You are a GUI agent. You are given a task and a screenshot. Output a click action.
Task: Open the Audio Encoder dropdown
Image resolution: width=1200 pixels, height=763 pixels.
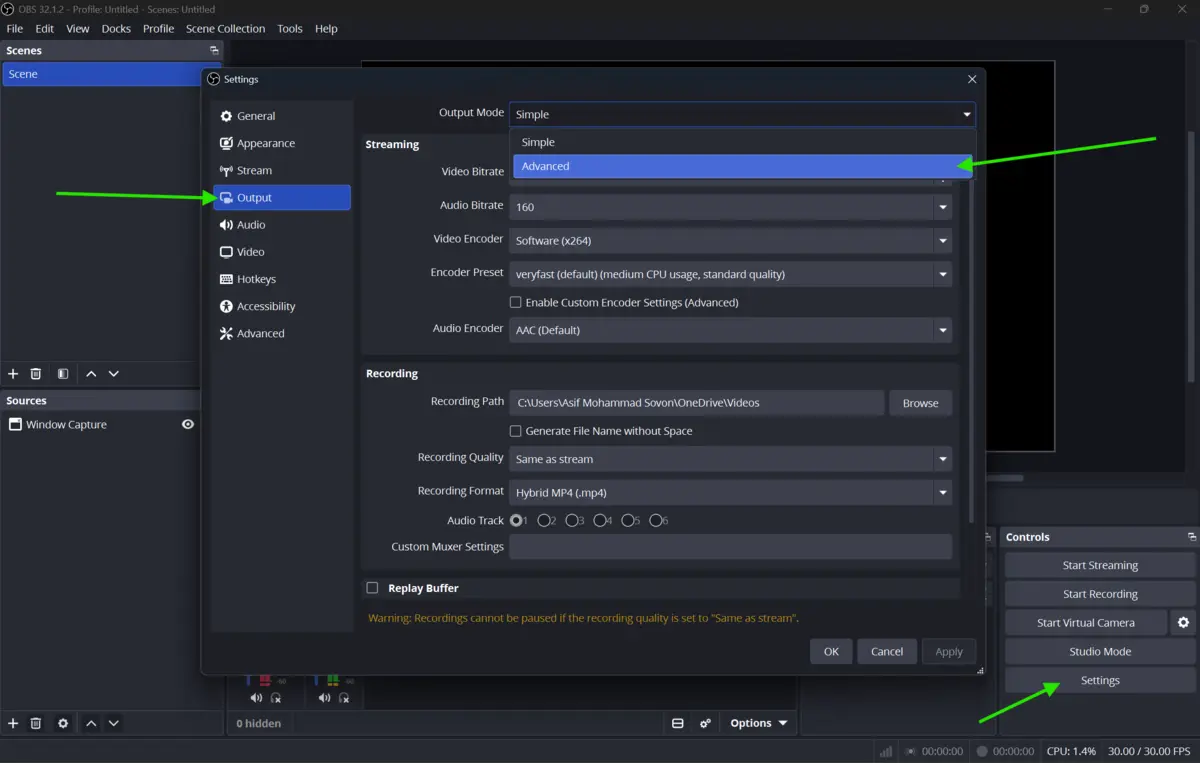[x=730, y=330]
